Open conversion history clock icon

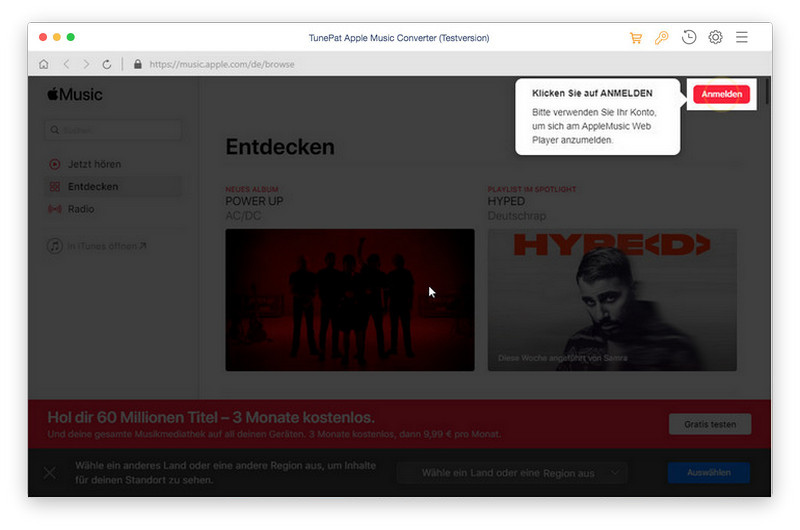[x=689, y=37]
